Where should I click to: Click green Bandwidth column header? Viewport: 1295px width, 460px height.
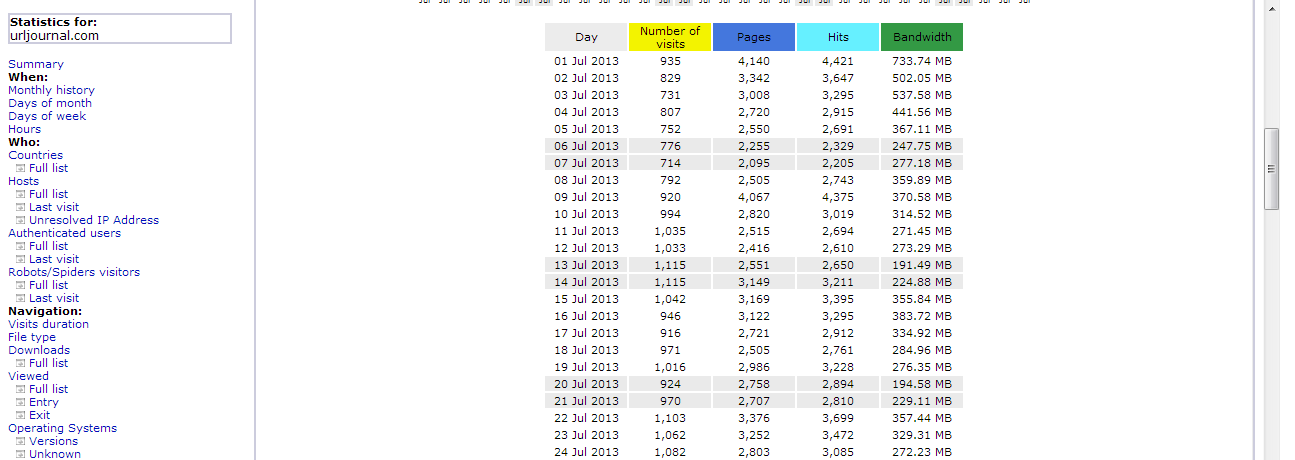click(922, 37)
